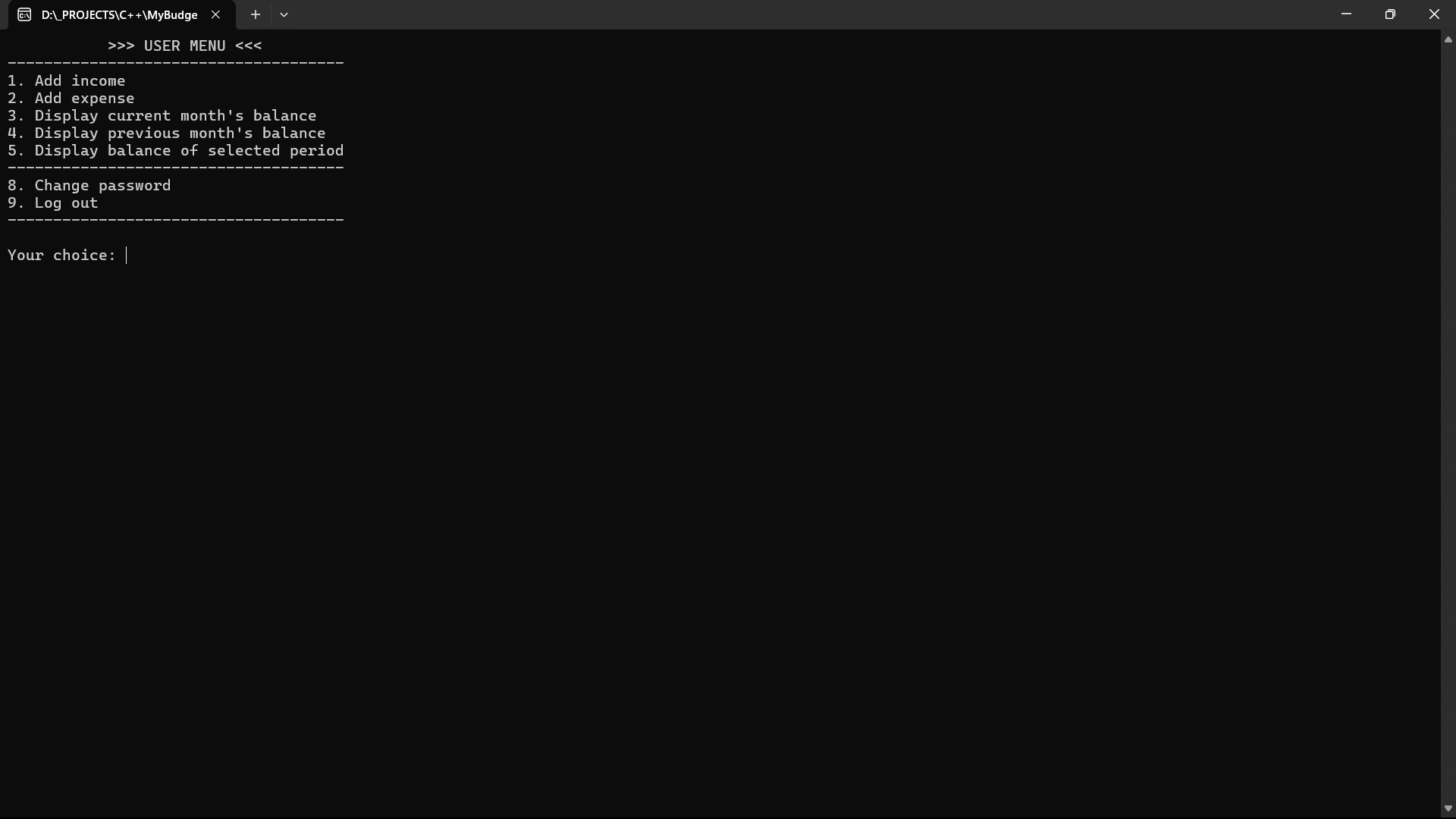Minimize the terminal window
The image size is (1456, 819).
point(1346,14)
